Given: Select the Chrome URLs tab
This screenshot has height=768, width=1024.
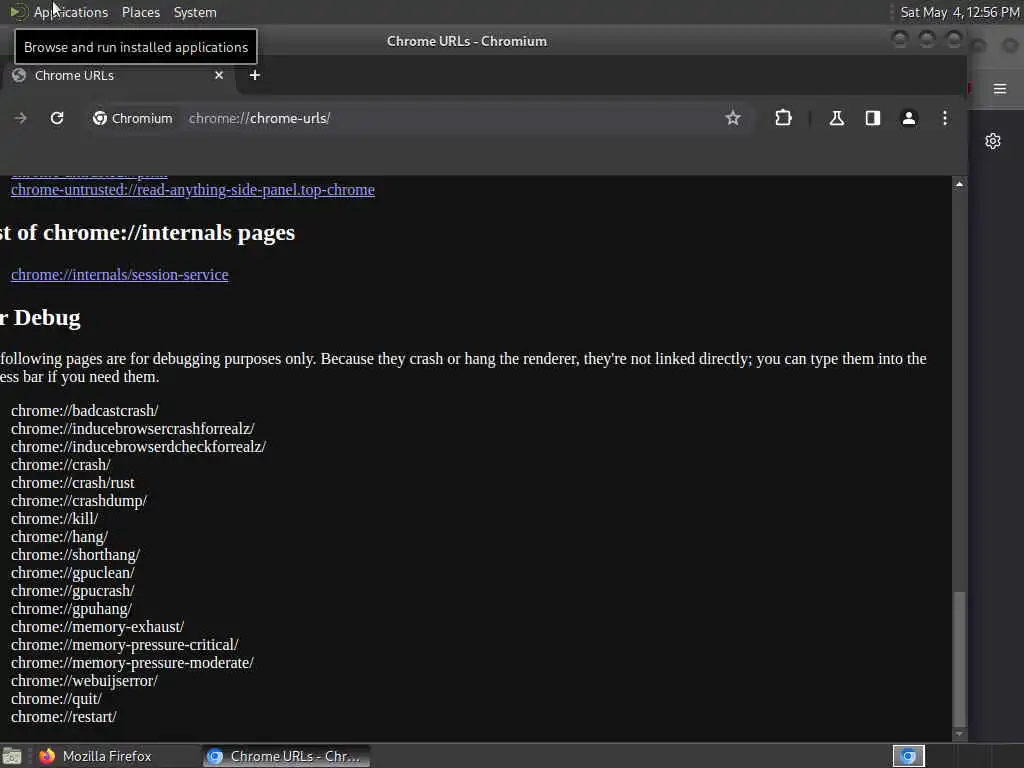Looking at the screenshot, I should 118,75.
